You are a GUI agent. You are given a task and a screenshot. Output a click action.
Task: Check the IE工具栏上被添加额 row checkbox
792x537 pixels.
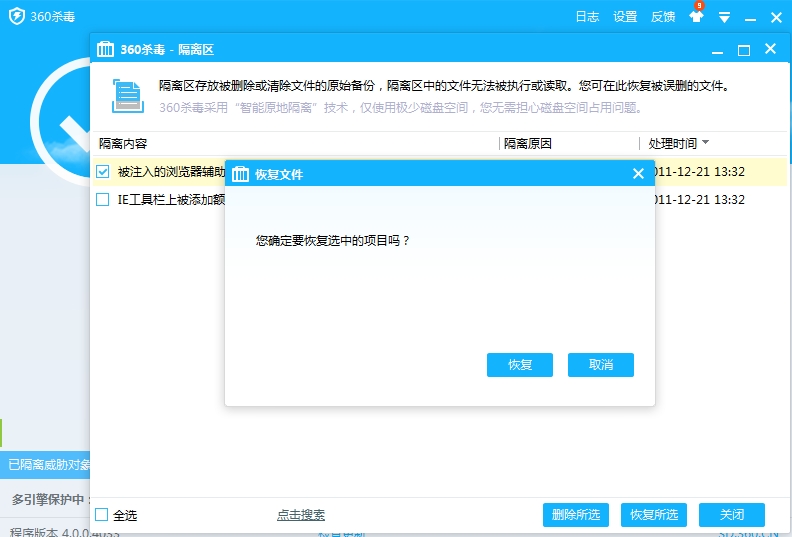pyautogui.click(x=103, y=200)
